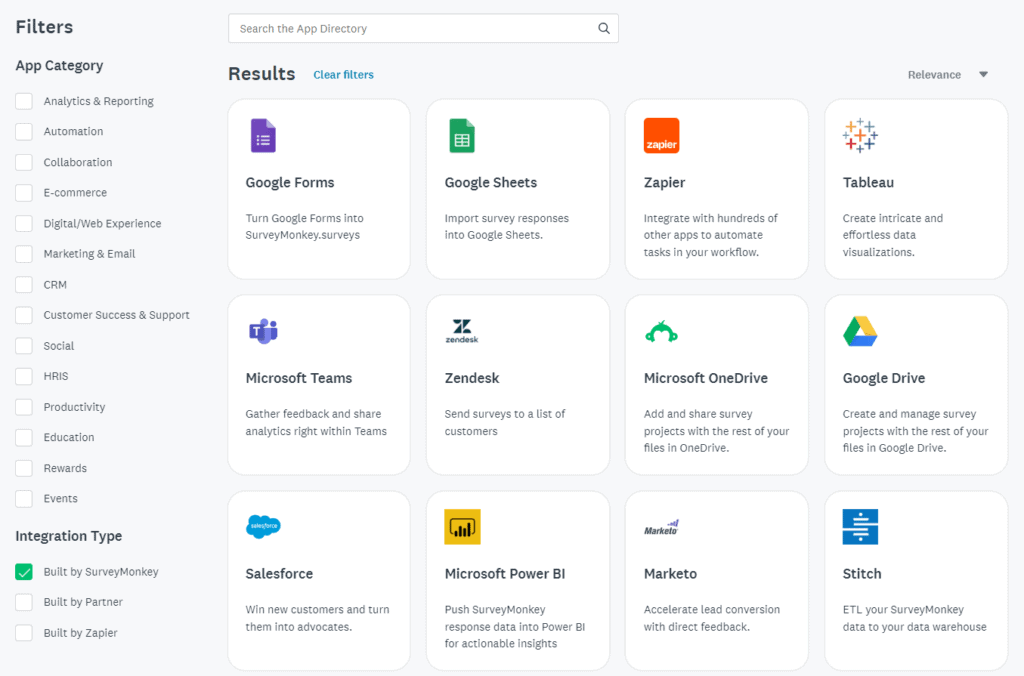Open Microsoft Power BI title link

[505, 573]
